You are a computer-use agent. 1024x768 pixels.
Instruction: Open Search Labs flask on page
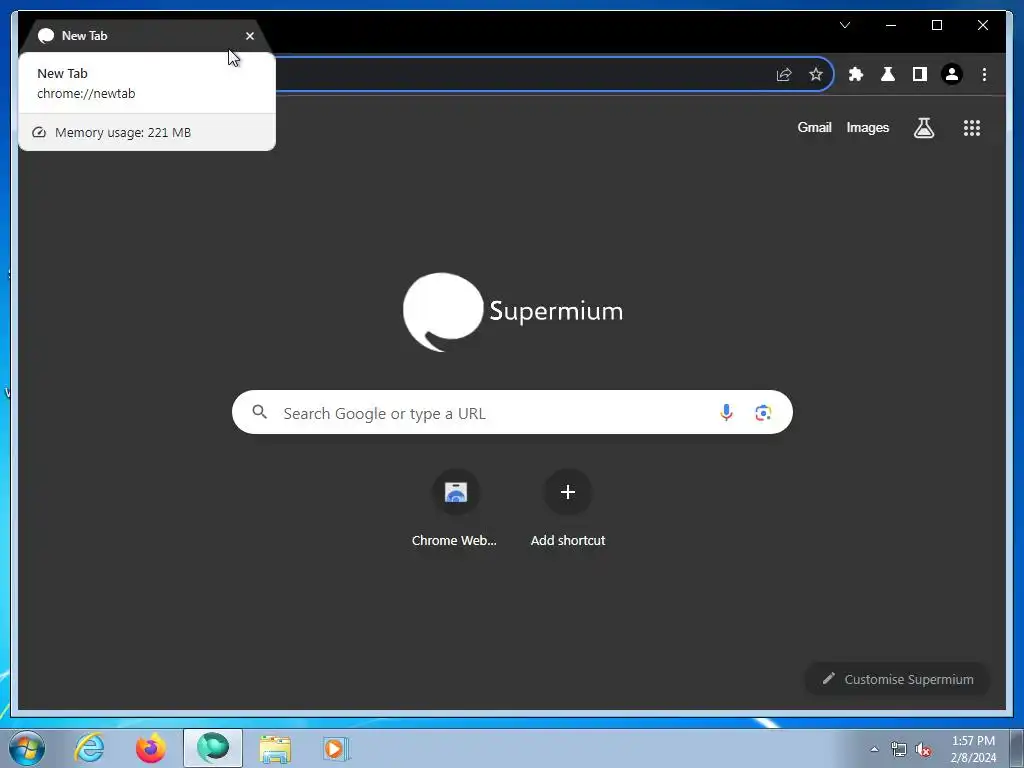click(923, 128)
